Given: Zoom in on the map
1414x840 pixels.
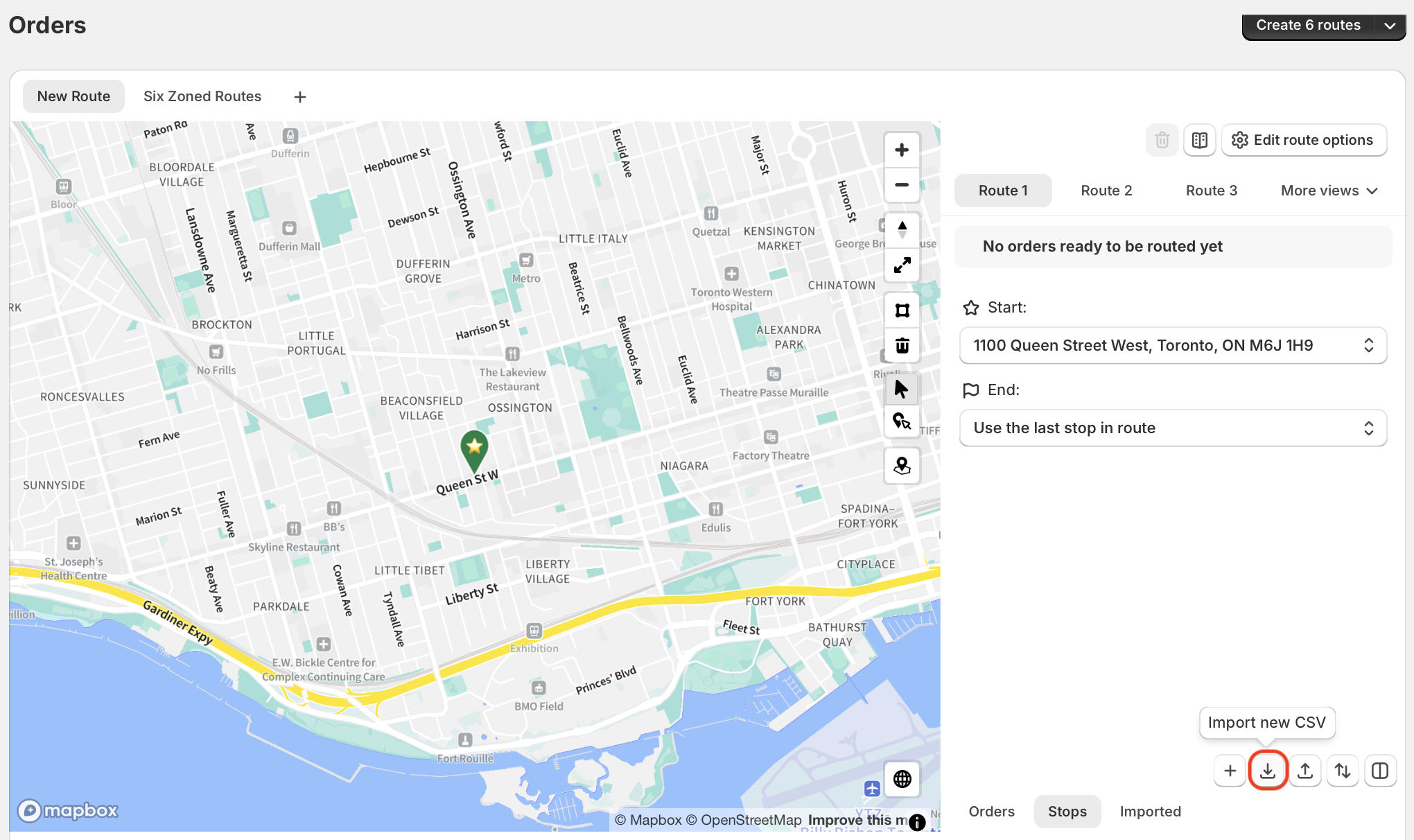Looking at the screenshot, I should point(902,150).
